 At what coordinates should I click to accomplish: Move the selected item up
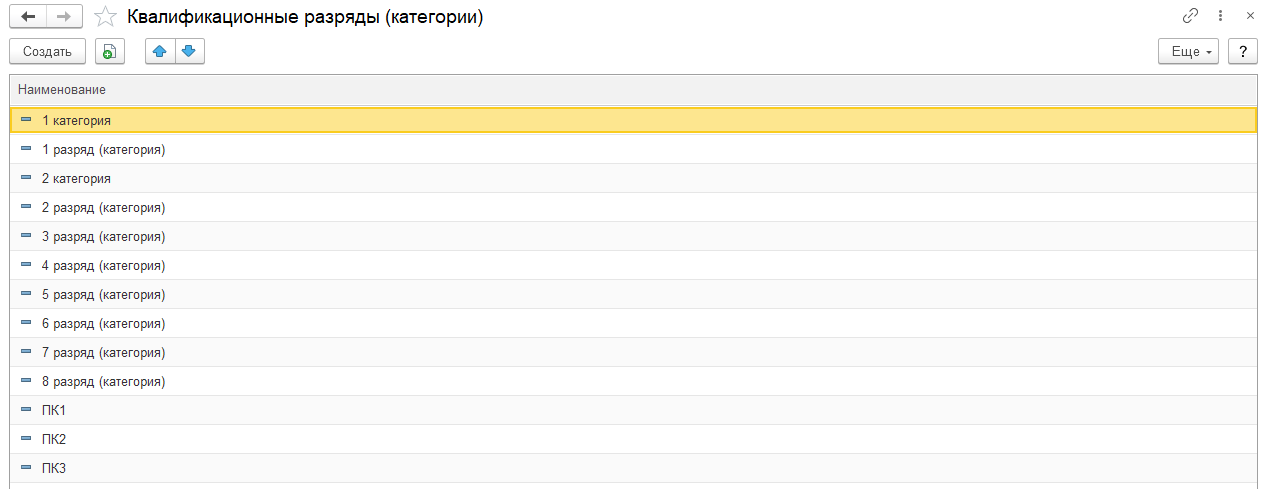[x=160, y=52]
